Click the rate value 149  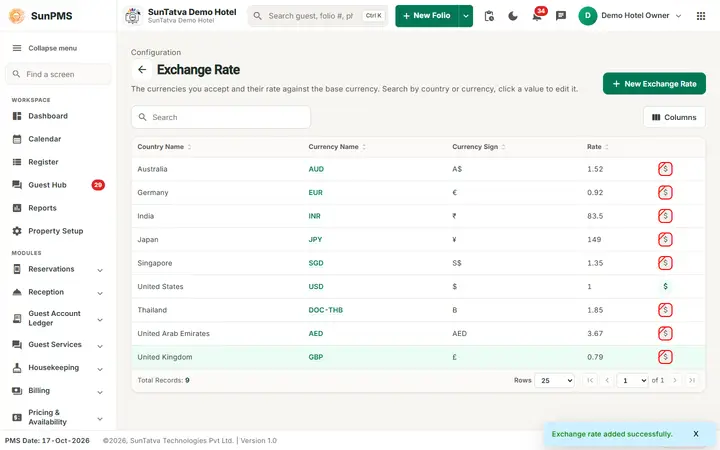pos(594,239)
